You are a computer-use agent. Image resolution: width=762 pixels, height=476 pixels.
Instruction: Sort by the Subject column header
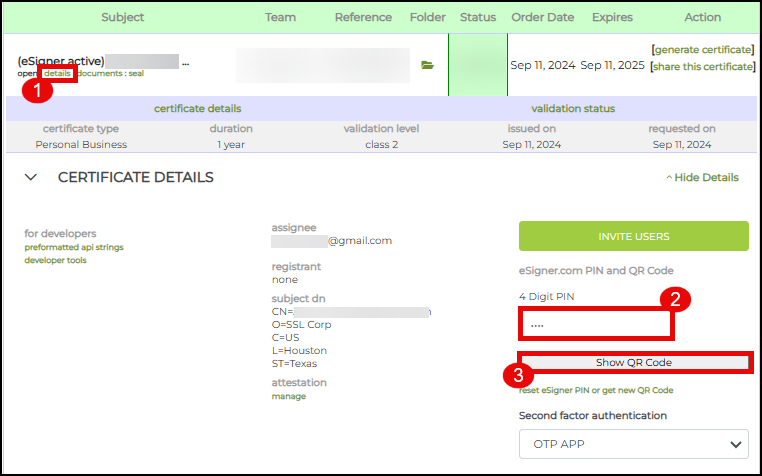tap(122, 17)
